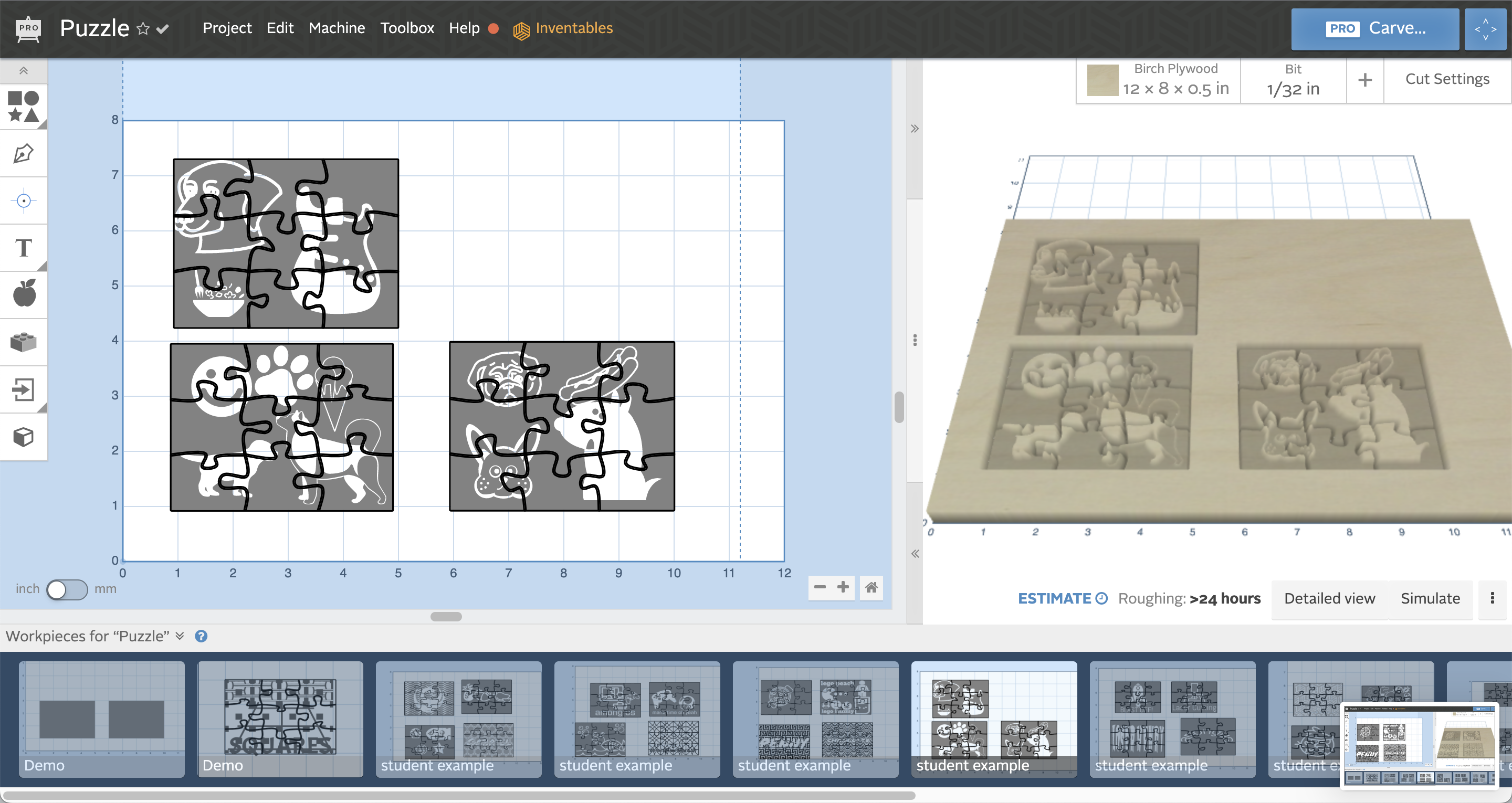This screenshot has height=803, width=1512.
Task: Select the pug and hotdog puzzle on canvas
Action: pyautogui.click(x=562, y=426)
